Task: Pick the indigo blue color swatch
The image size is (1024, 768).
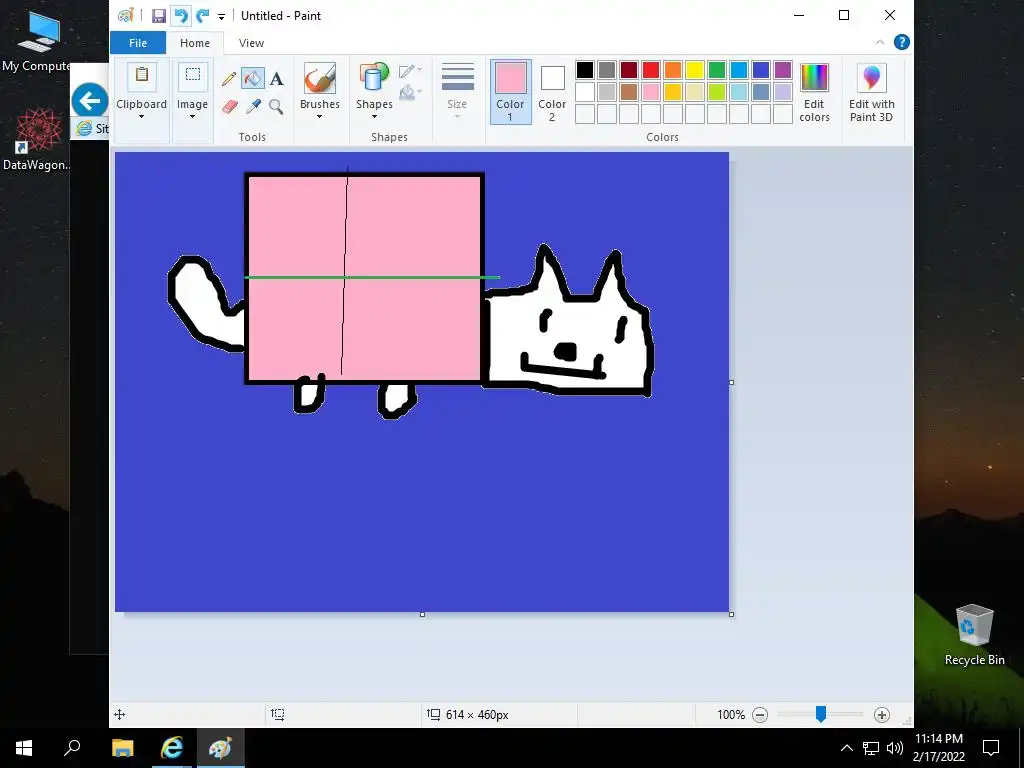Action: click(x=761, y=70)
